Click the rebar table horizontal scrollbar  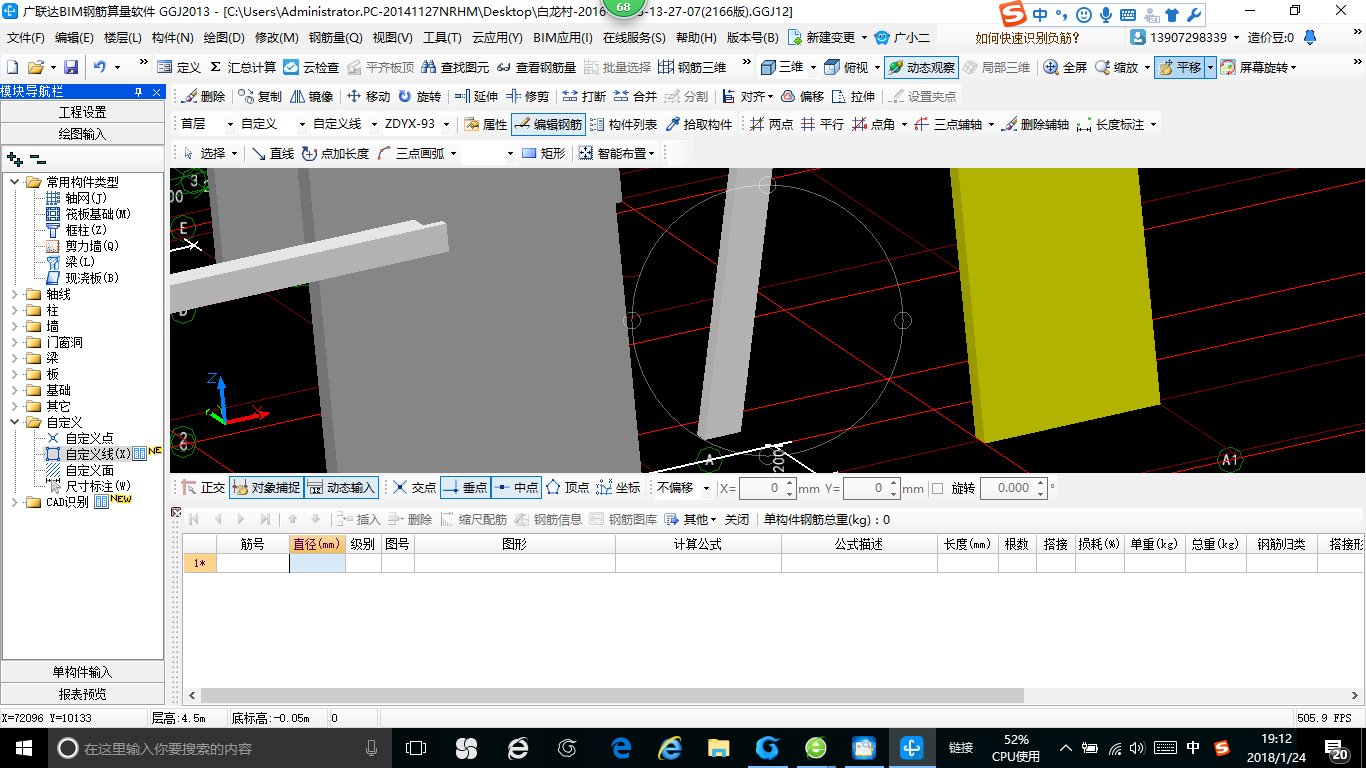tap(613, 695)
